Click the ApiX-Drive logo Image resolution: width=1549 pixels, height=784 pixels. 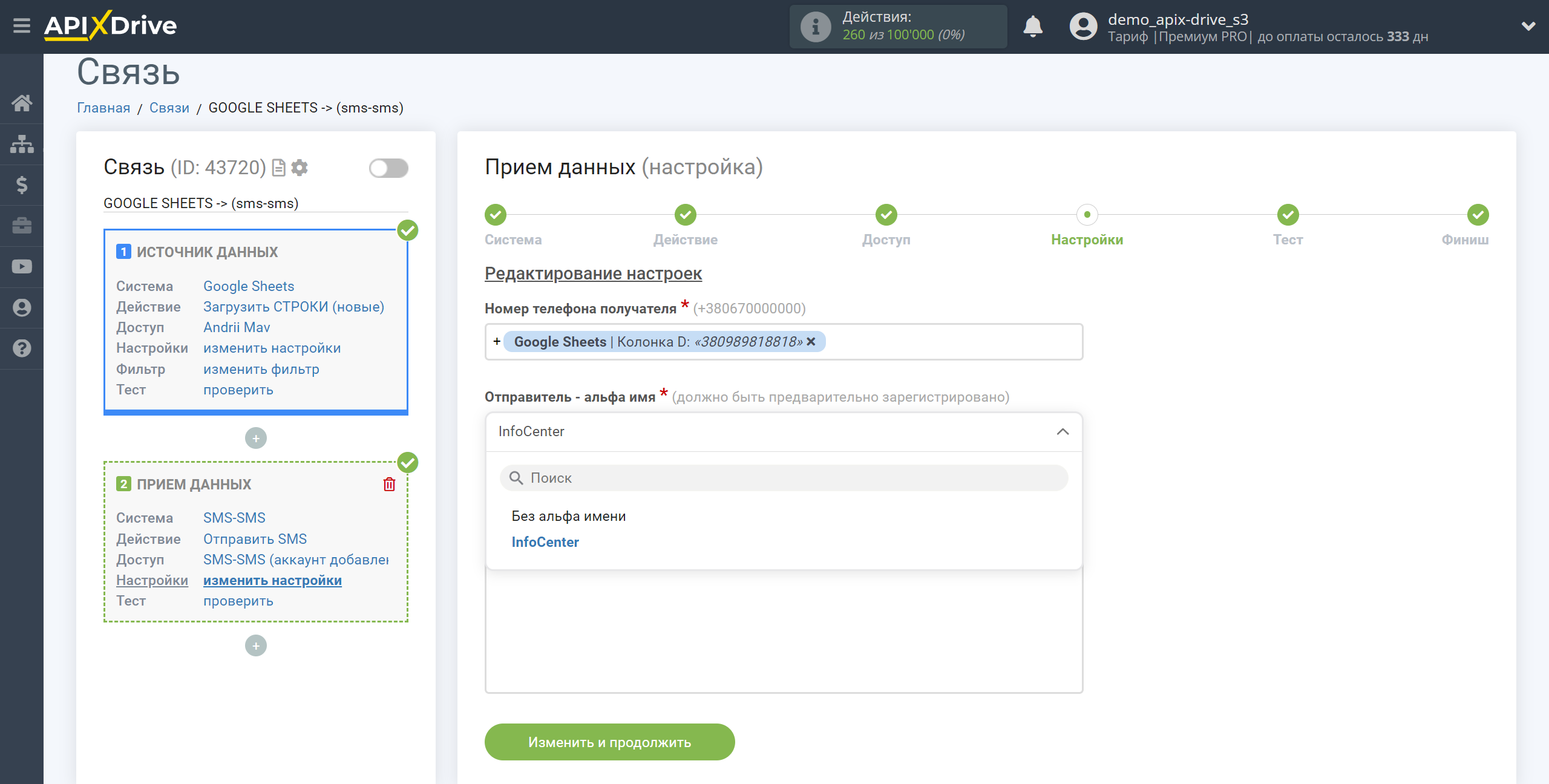pyautogui.click(x=110, y=26)
